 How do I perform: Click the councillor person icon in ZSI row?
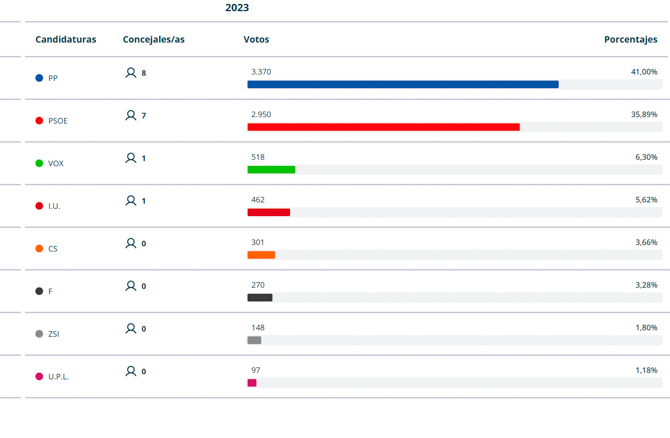130,328
